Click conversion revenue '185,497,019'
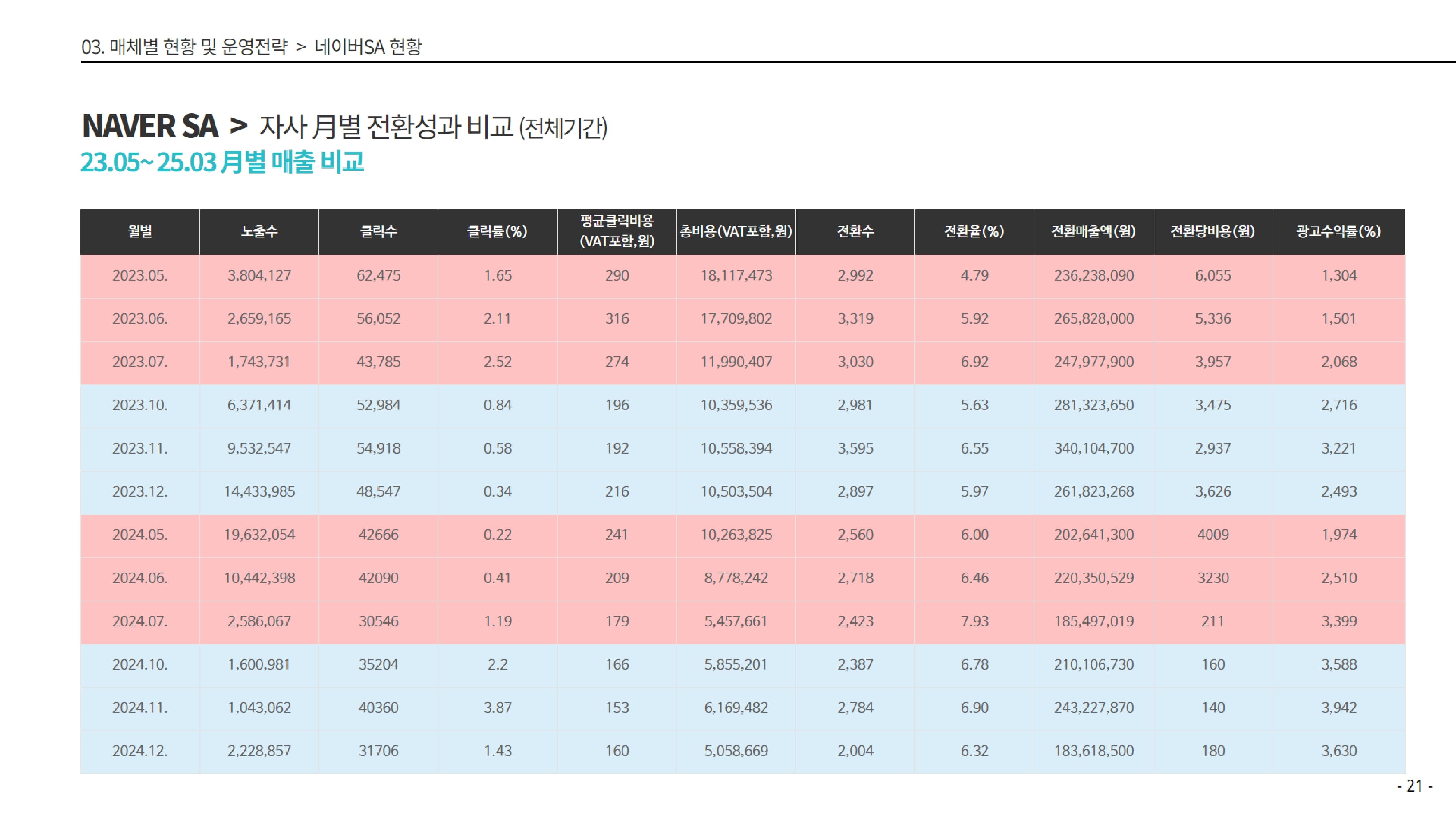The image size is (1456, 819). (1094, 622)
